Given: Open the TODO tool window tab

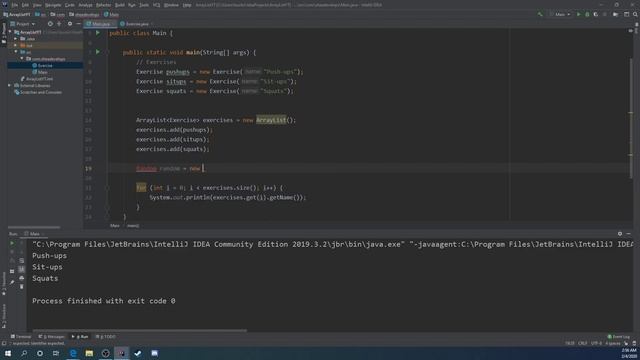Looking at the screenshot, I should [106, 336].
